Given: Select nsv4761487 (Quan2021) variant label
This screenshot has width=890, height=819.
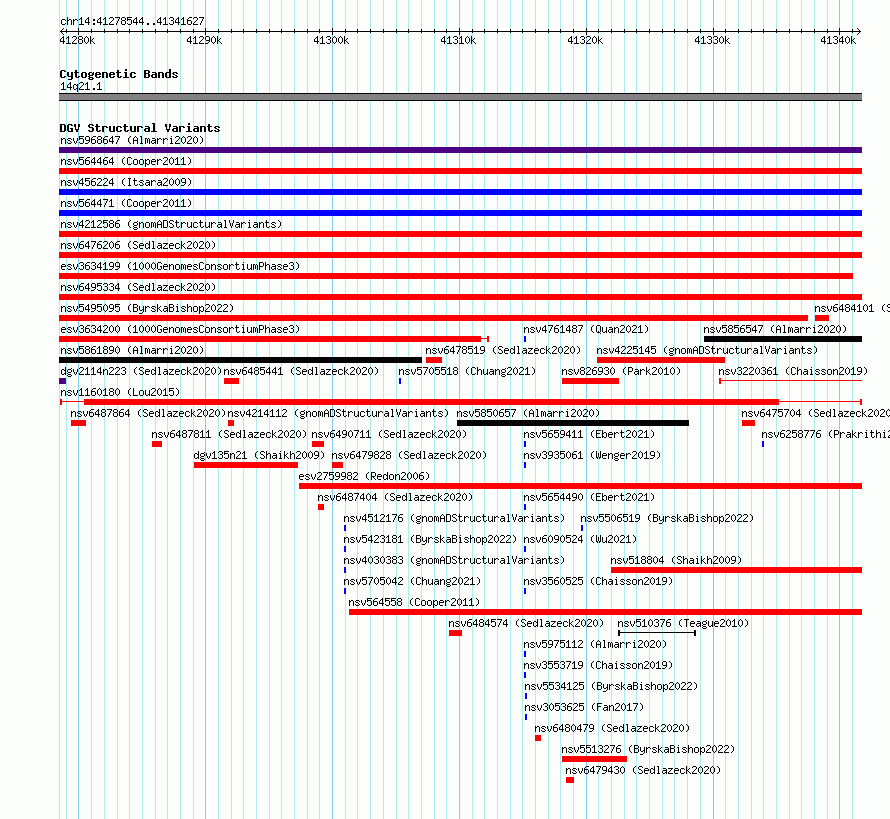Looking at the screenshot, I should (586, 329).
